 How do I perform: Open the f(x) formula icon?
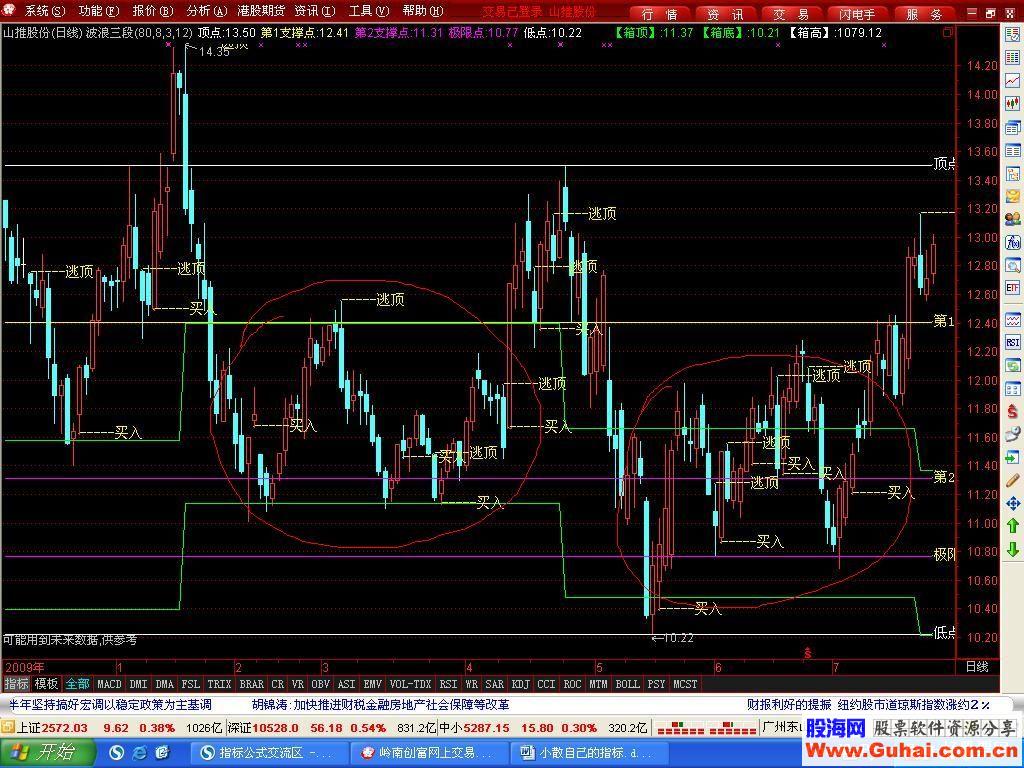point(1012,242)
